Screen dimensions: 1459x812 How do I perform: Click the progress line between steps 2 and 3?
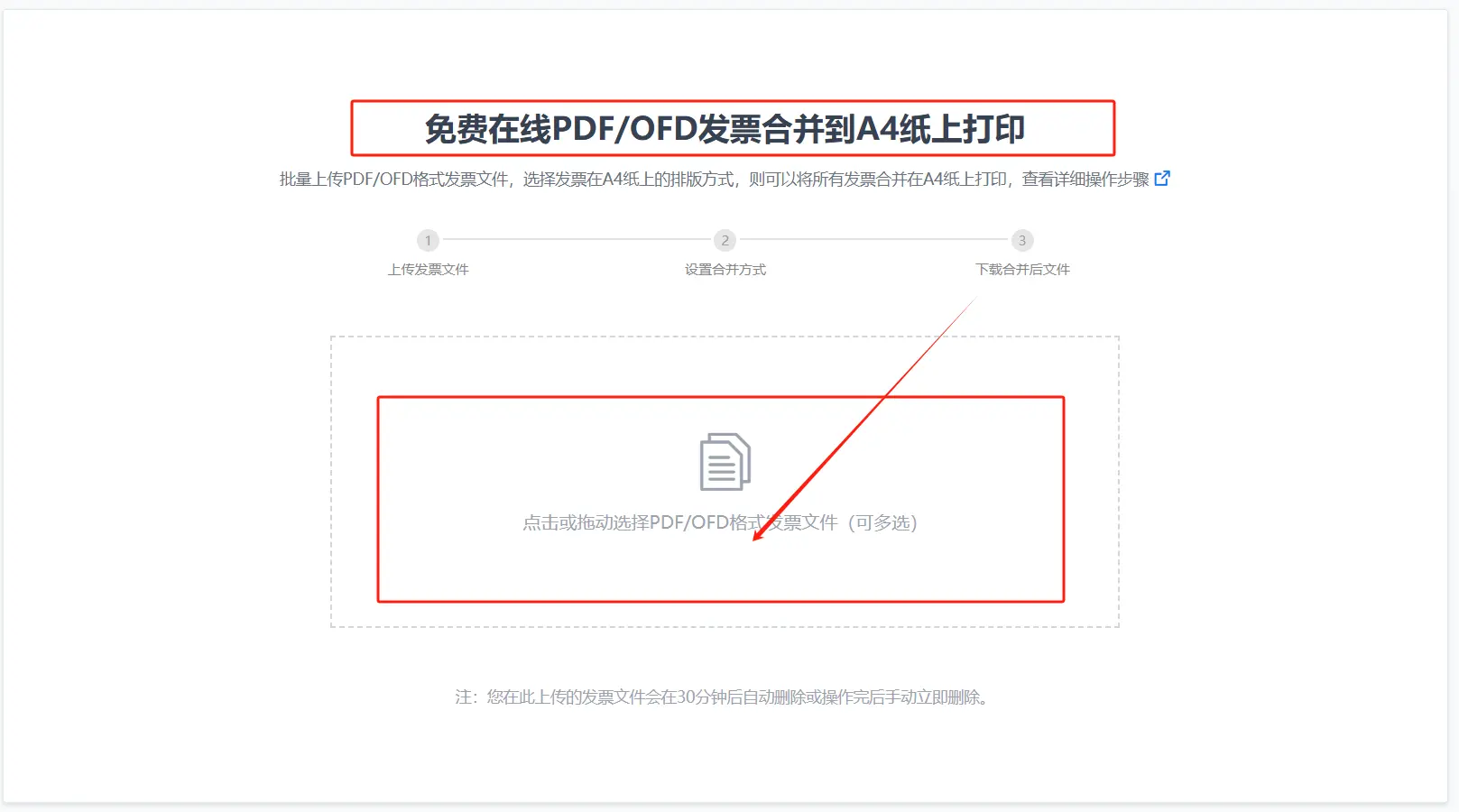click(873, 240)
